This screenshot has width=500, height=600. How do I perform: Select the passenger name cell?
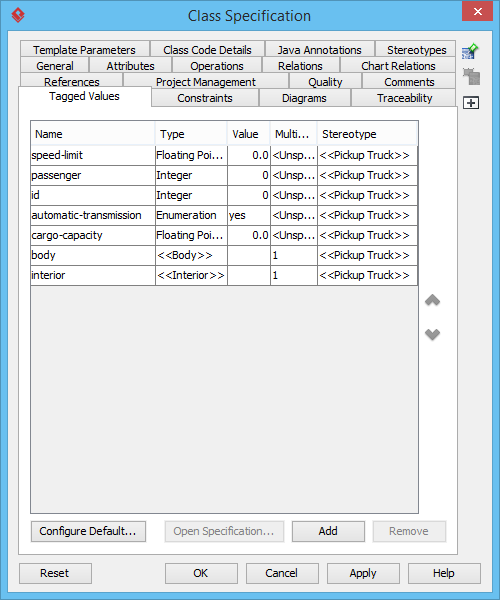(x=93, y=175)
